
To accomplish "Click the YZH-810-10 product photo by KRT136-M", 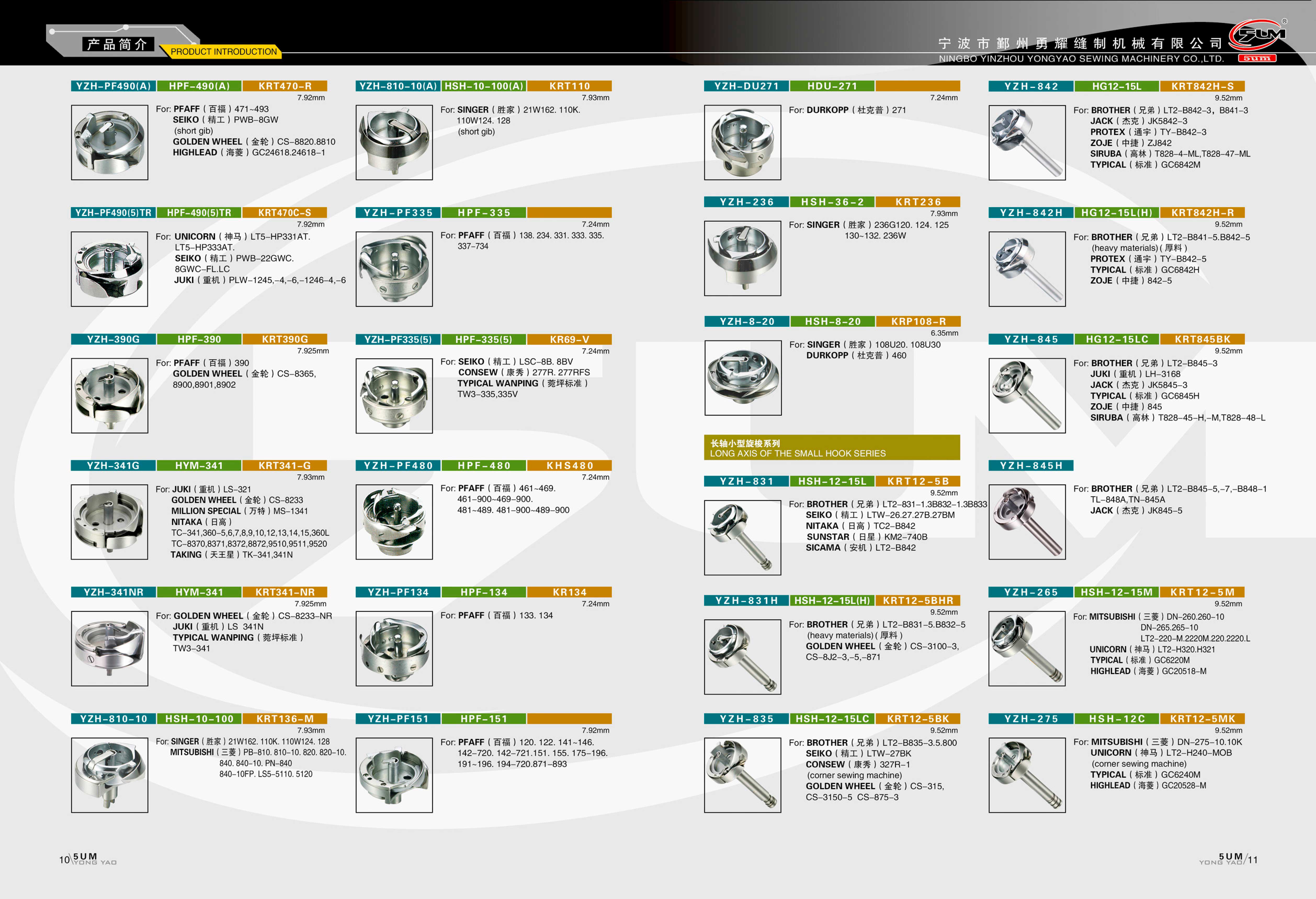I will pyautogui.click(x=110, y=775).
